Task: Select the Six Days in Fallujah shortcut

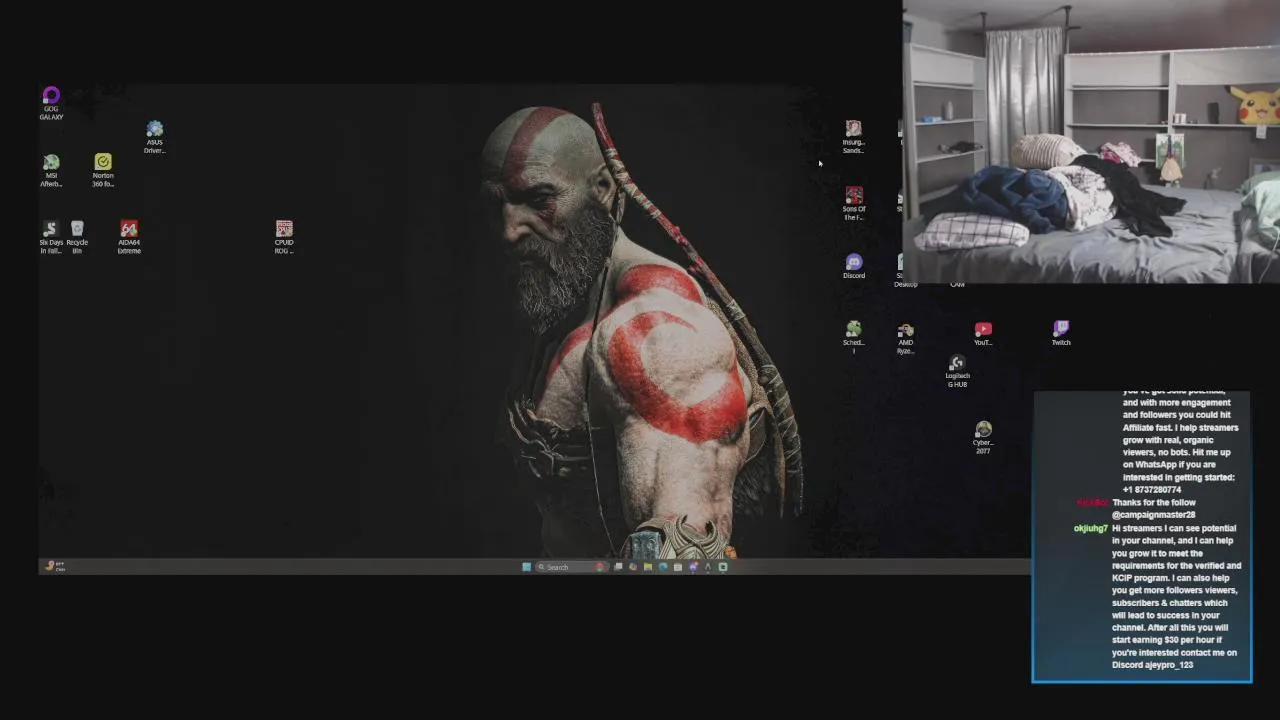Action: pyautogui.click(x=51, y=238)
